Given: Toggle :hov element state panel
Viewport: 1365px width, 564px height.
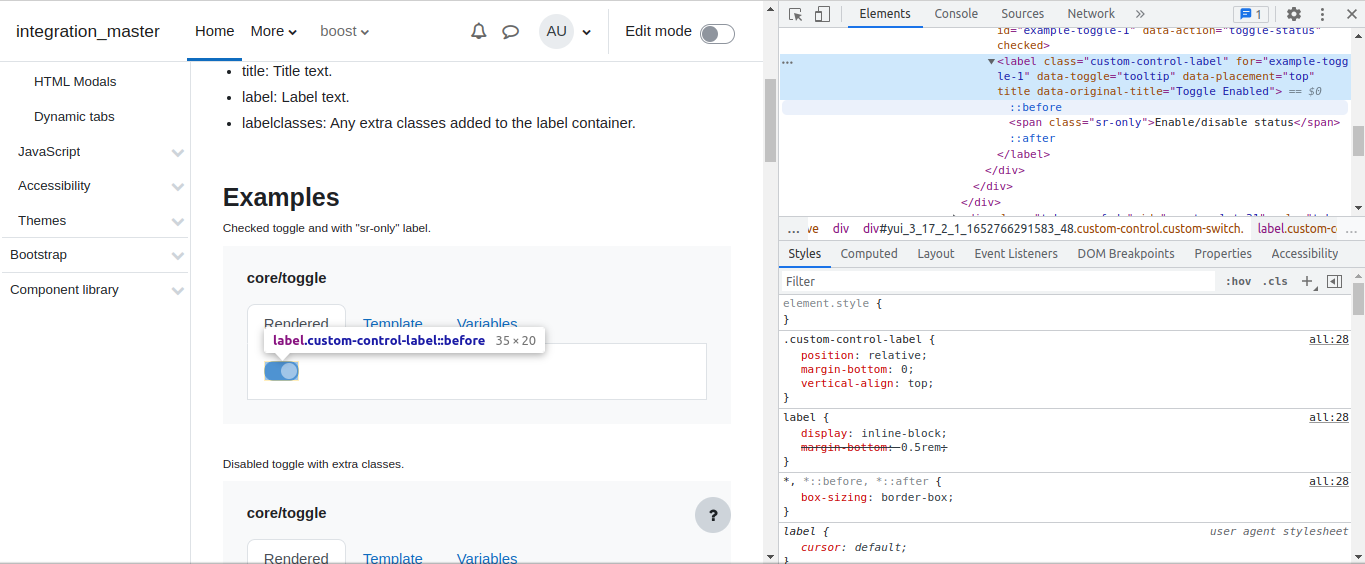Looking at the screenshot, I should pos(1238,282).
